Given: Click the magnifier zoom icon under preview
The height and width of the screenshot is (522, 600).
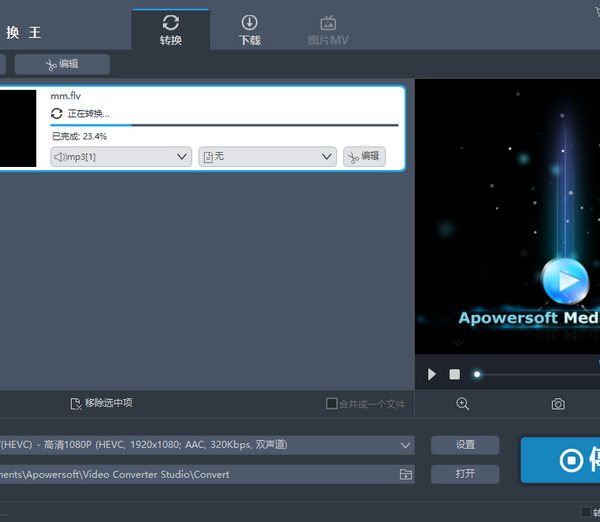Looking at the screenshot, I should 462,404.
